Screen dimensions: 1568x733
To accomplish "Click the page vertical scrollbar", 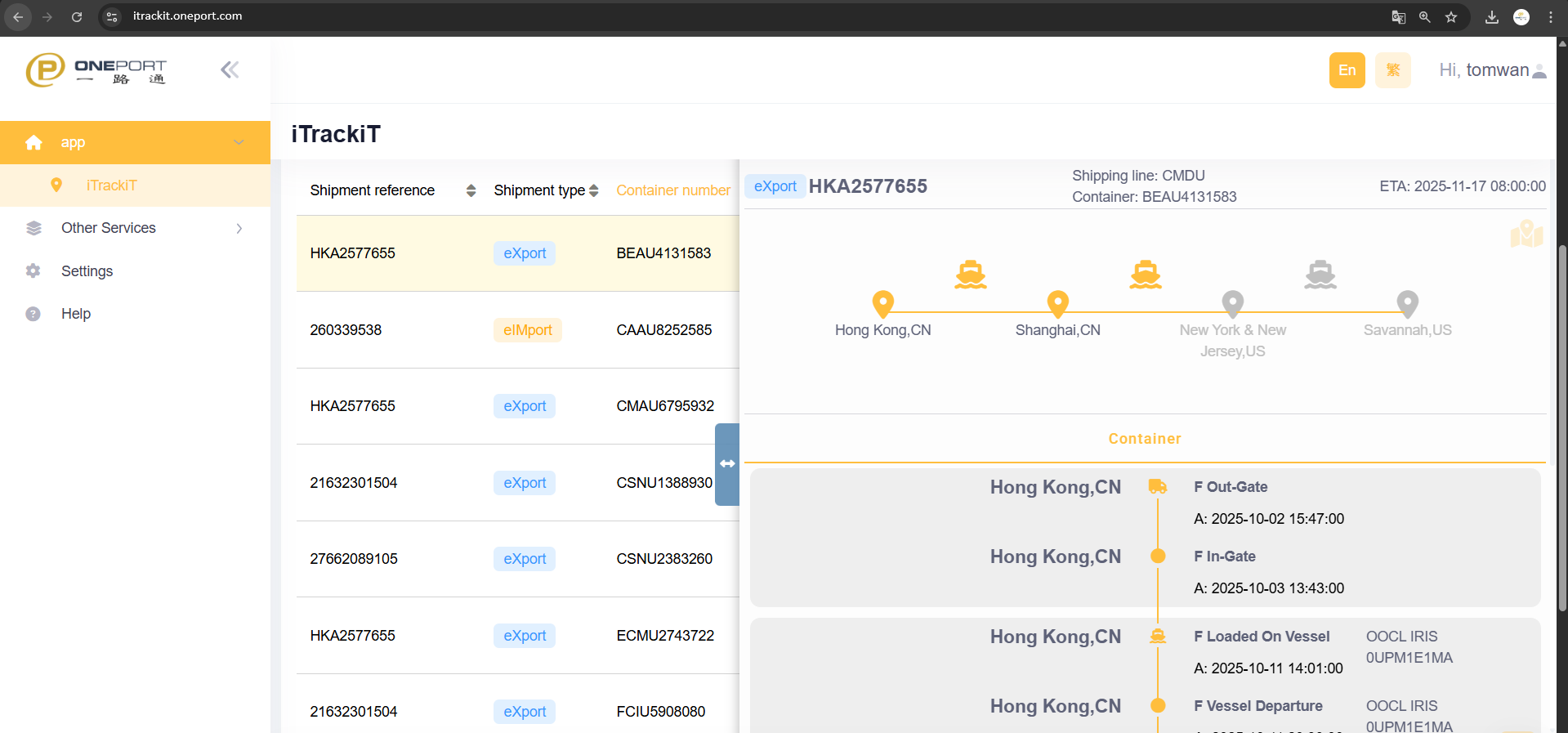I will tap(1561, 425).
